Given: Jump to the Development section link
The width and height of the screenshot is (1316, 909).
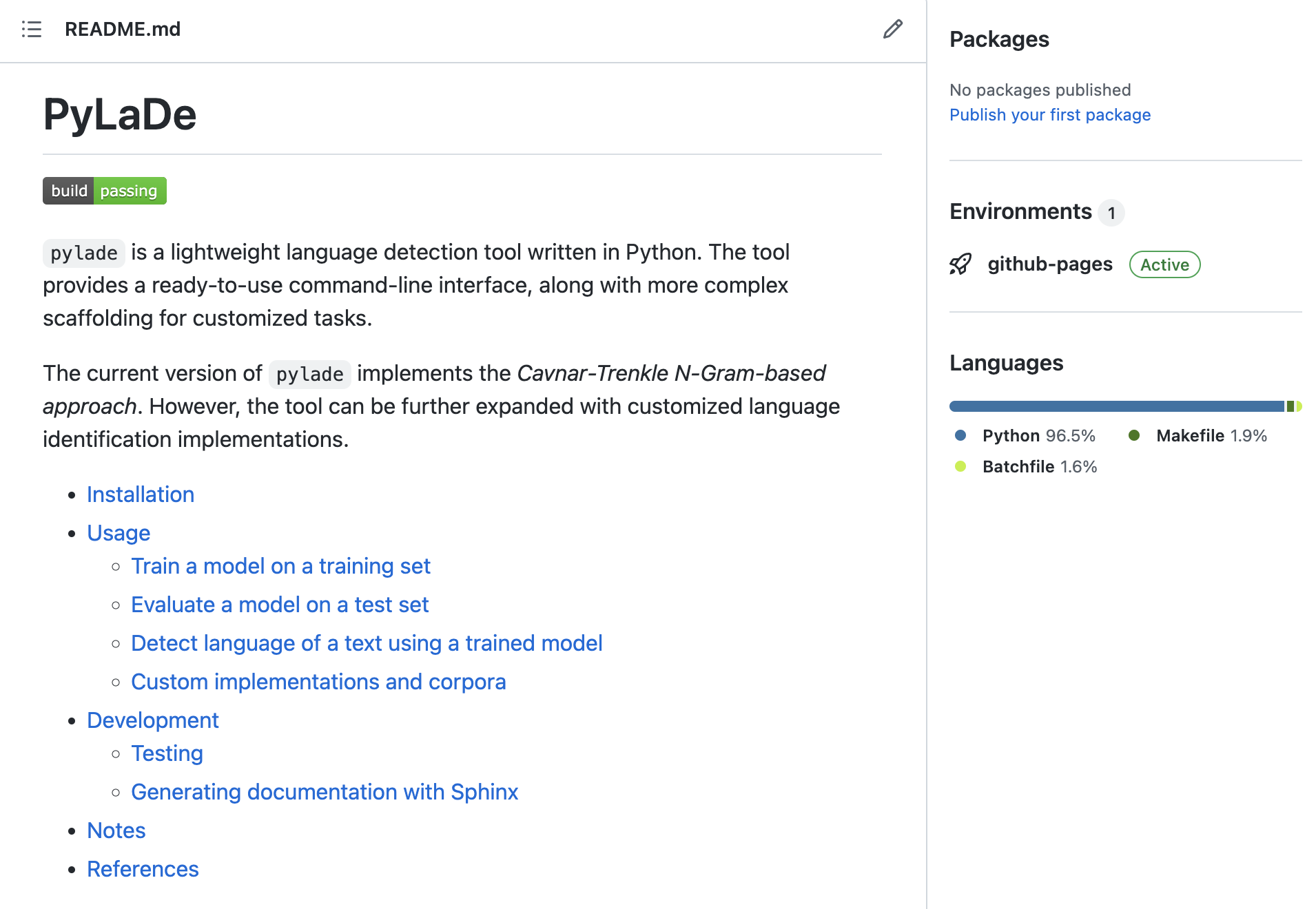Looking at the screenshot, I should coord(153,720).
